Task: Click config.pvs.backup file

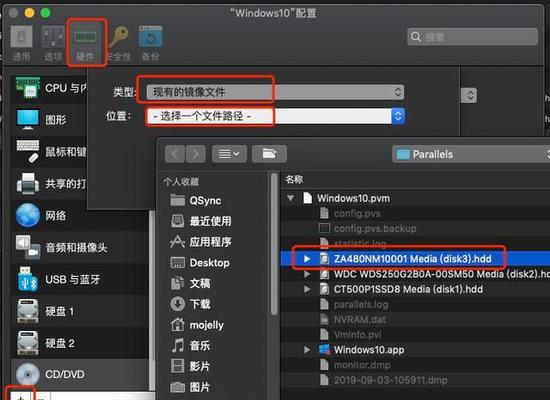Action: pos(415,228)
